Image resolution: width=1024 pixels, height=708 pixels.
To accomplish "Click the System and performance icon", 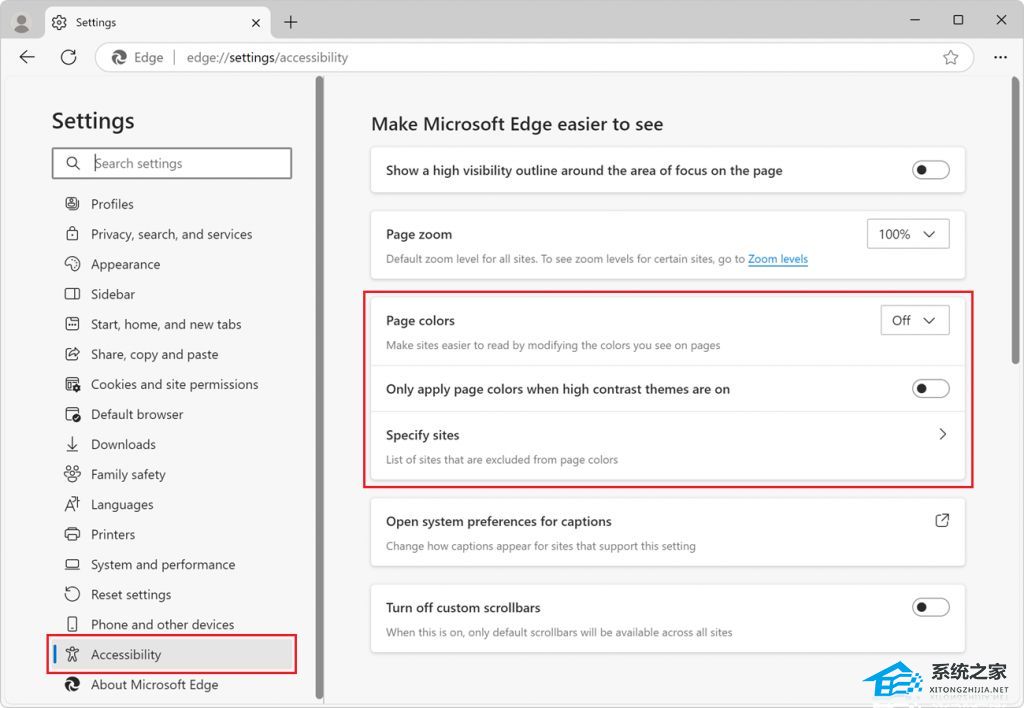I will pos(72,564).
